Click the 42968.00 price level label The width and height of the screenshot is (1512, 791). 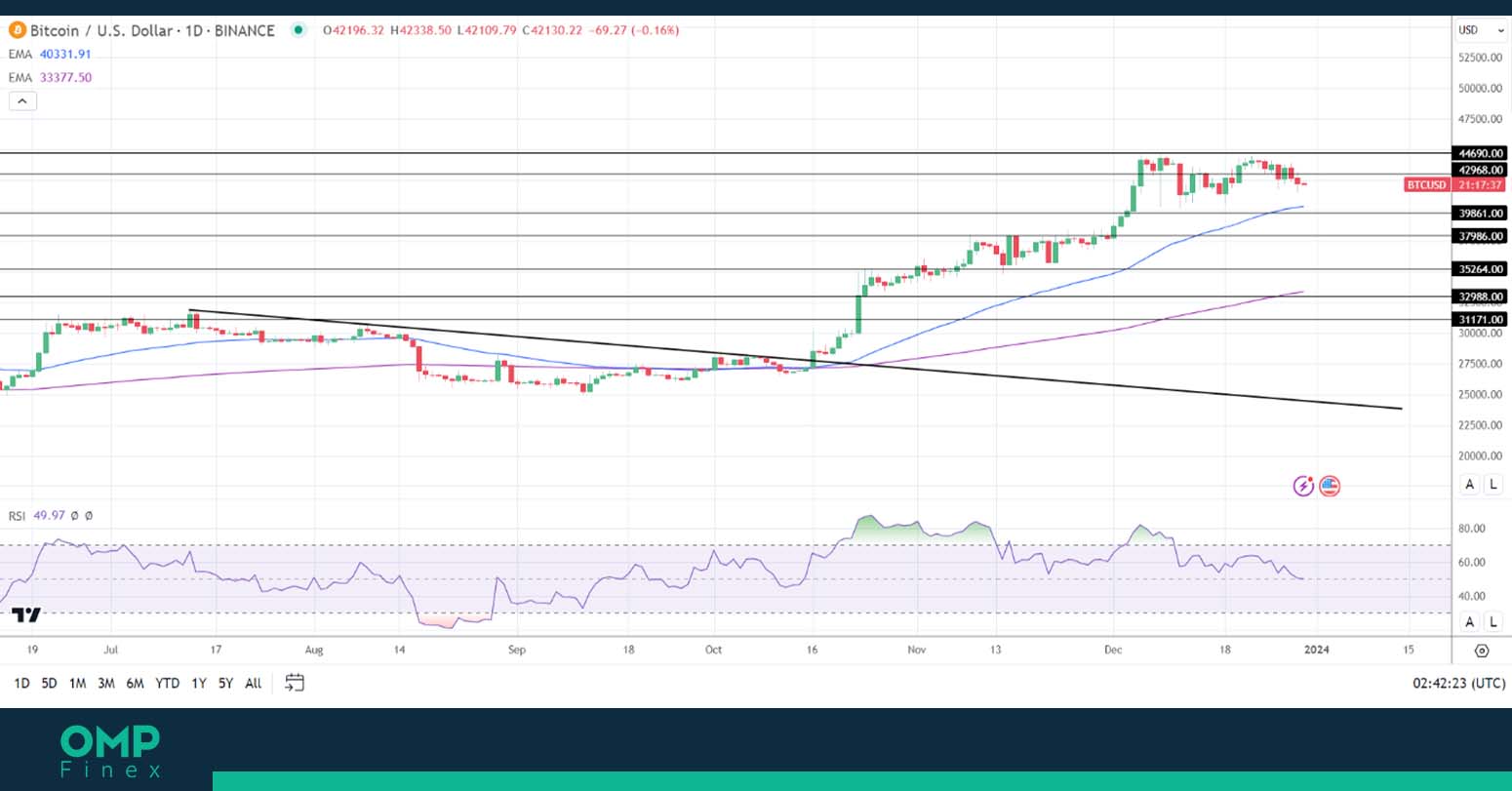click(1480, 170)
